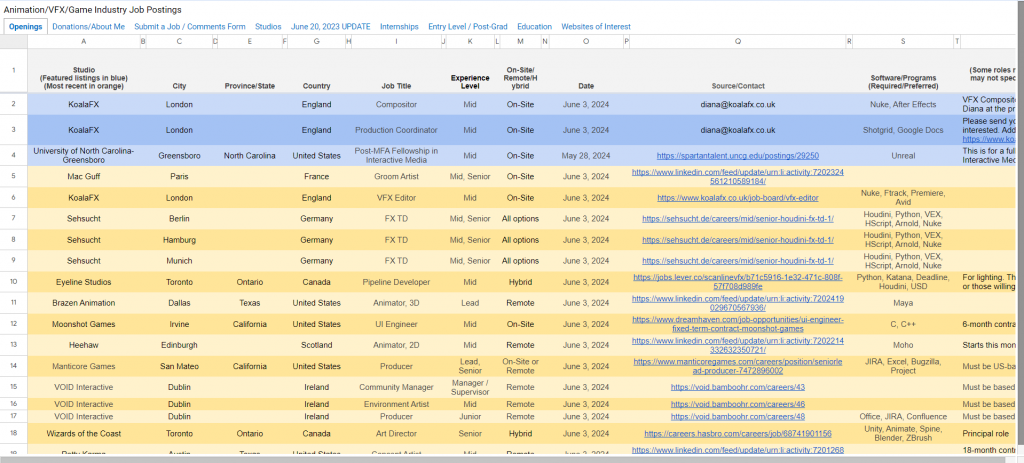The image size is (1024, 463).
Task: Select the Shotgrid, Google Docs cell
Action: pos(903,130)
